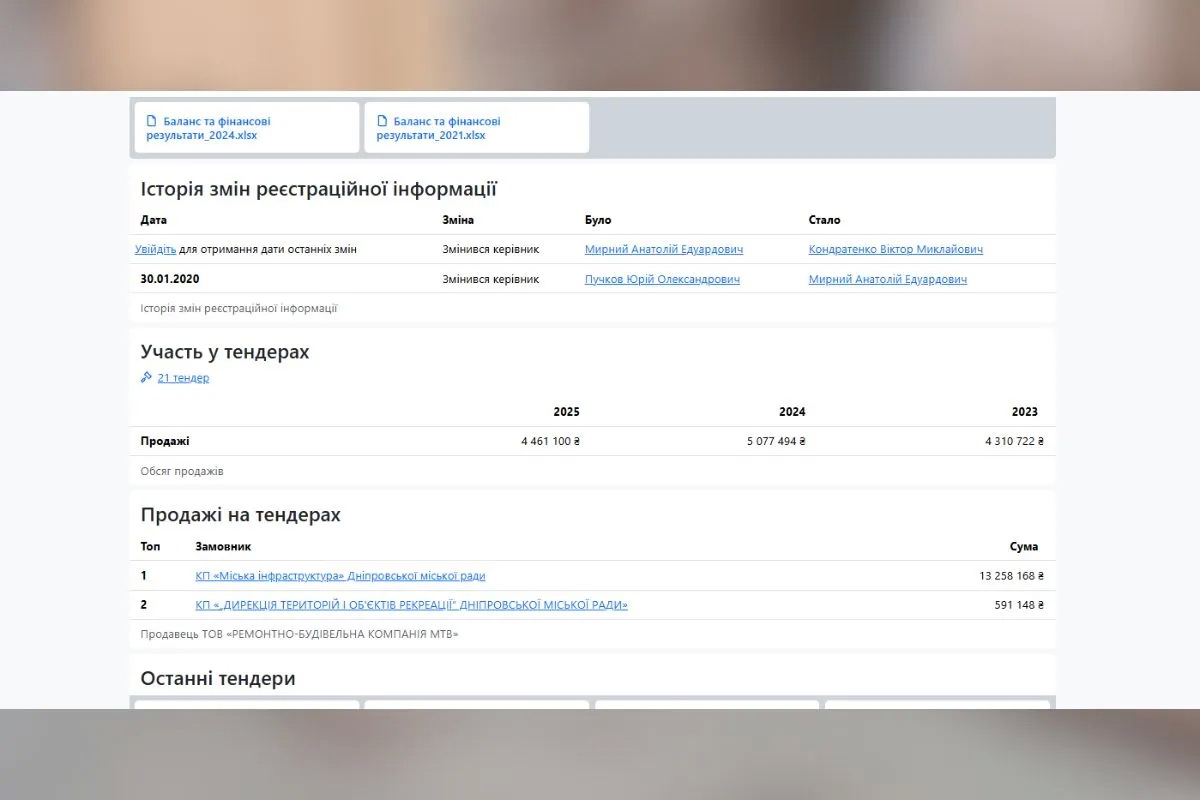Click the Продажі row label

[x=165, y=441]
